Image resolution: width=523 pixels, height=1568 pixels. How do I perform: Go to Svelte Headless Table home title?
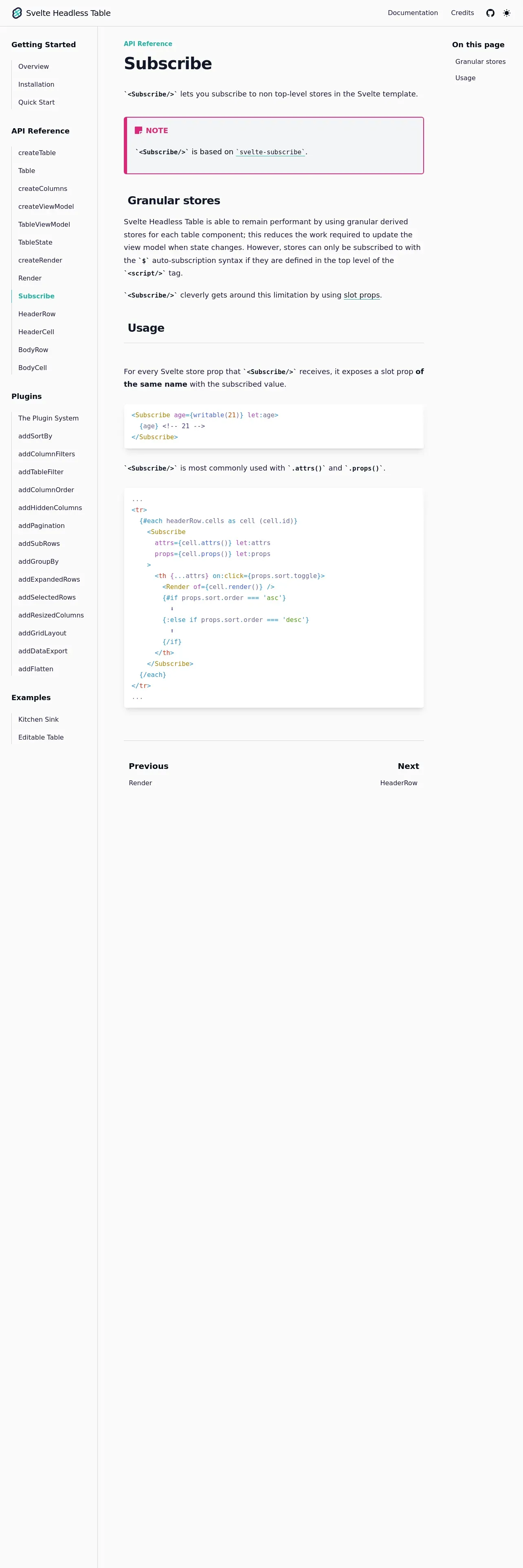tap(68, 13)
